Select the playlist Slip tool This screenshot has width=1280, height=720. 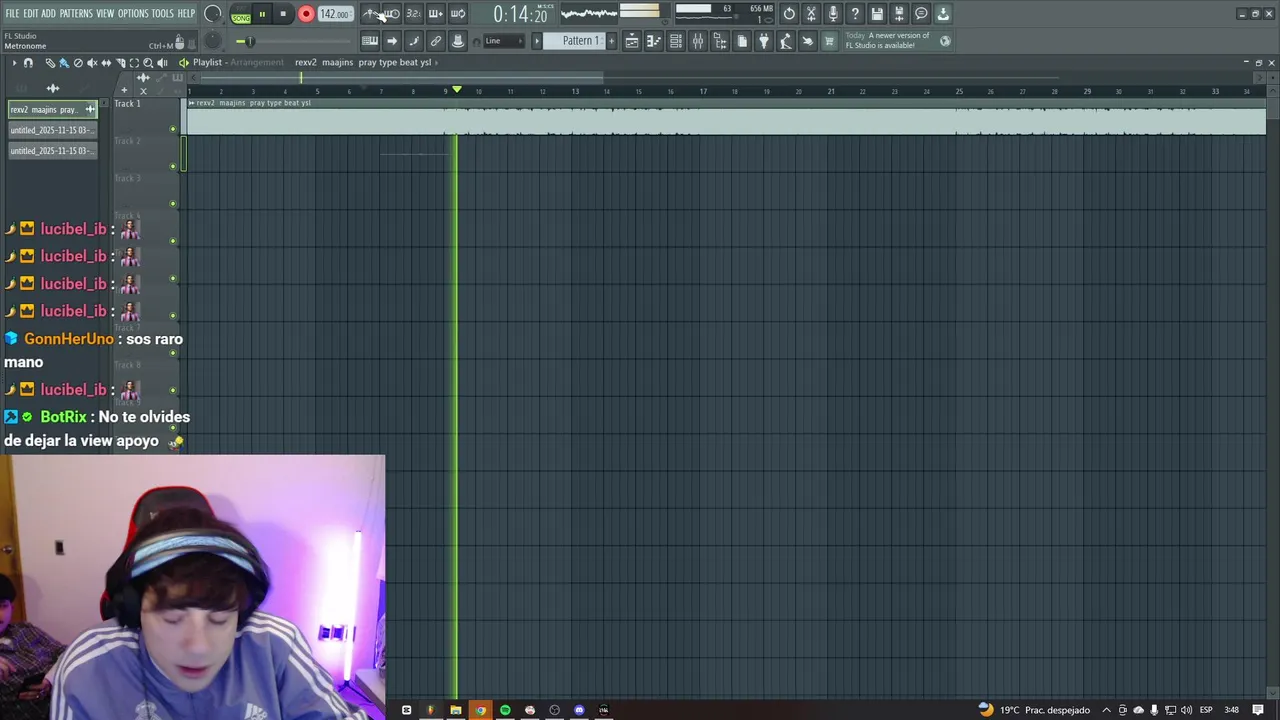[x=106, y=63]
